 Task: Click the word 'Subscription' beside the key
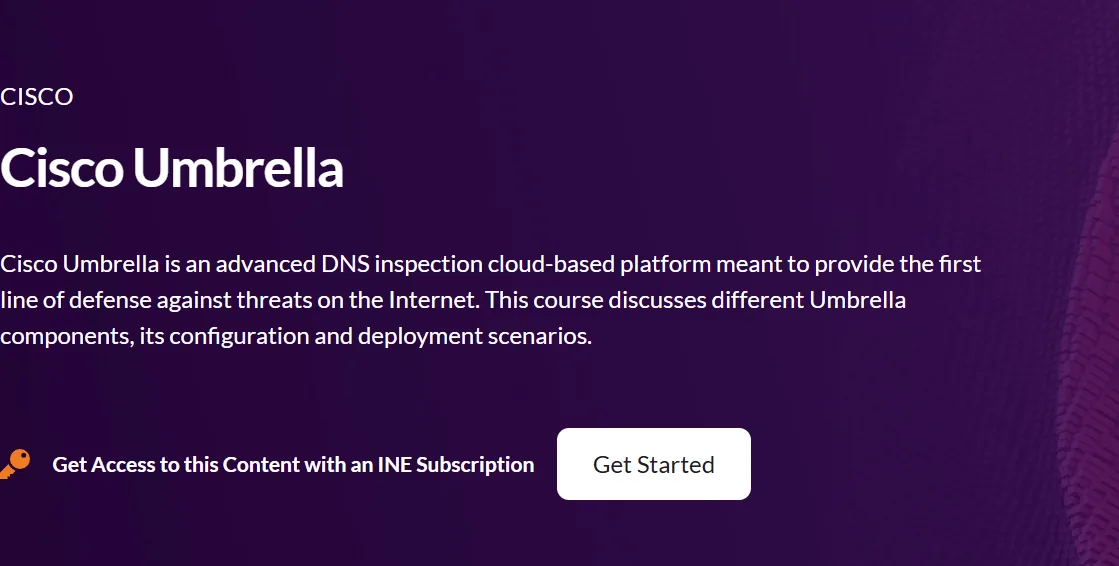point(475,465)
